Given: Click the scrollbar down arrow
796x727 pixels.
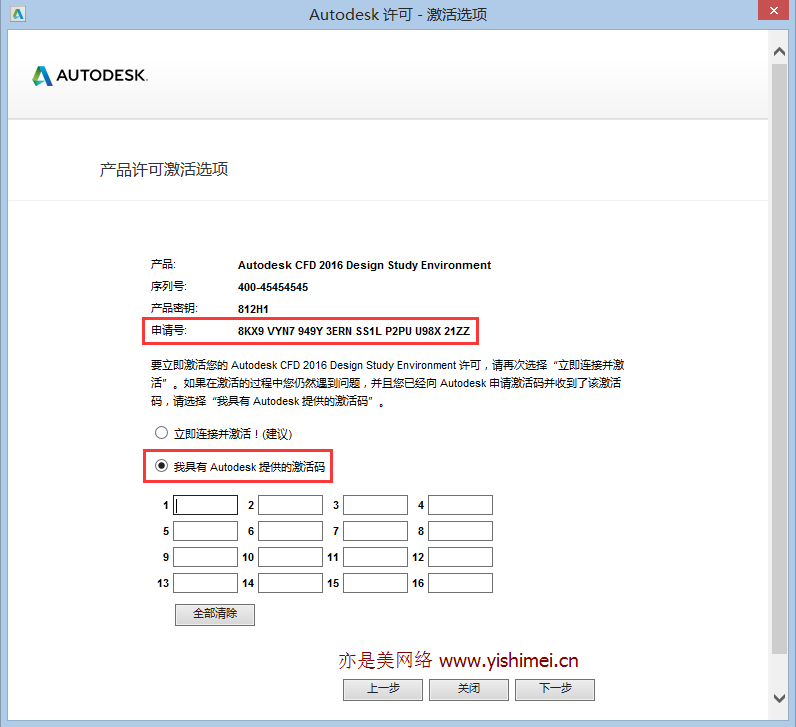Looking at the screenshot, I should (x=779, y=698).
